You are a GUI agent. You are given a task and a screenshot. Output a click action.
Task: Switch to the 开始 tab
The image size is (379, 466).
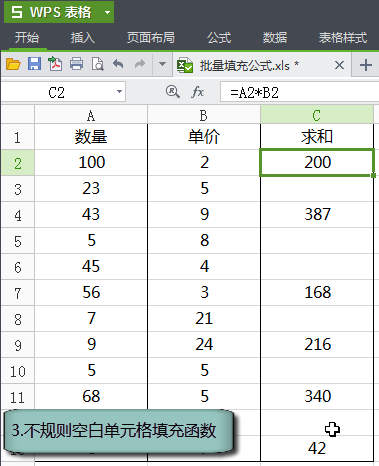tap(27, 38)
